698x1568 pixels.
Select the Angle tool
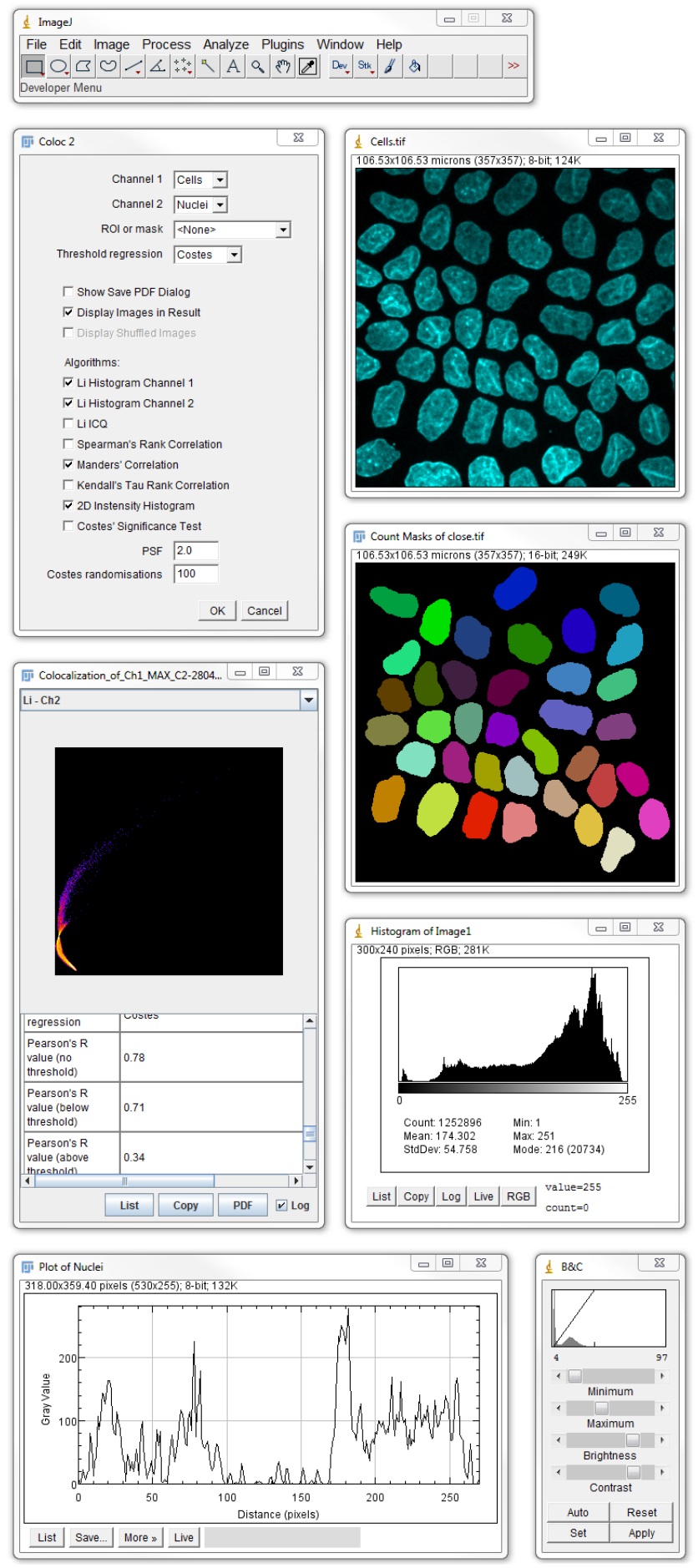tap(158, 66)
